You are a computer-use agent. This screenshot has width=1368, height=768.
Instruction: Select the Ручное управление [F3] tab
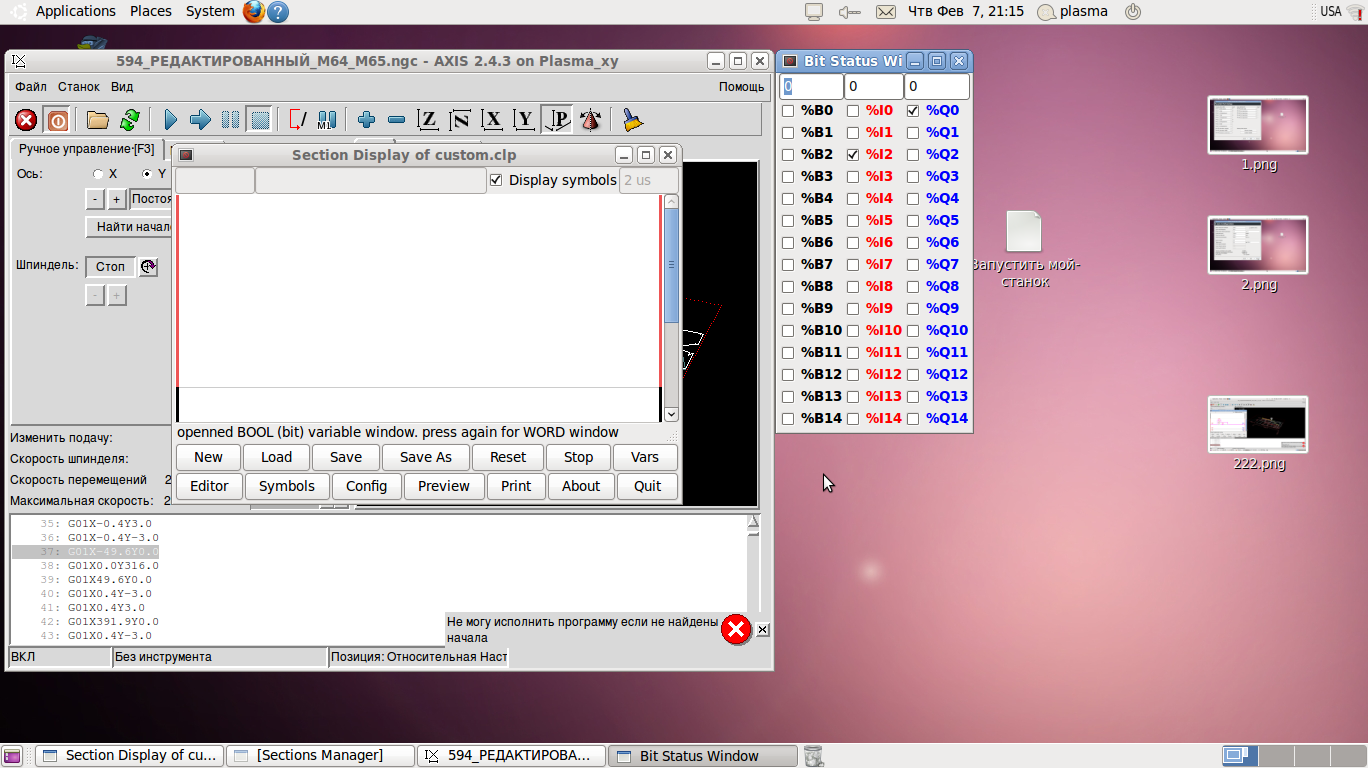point(87,149)
